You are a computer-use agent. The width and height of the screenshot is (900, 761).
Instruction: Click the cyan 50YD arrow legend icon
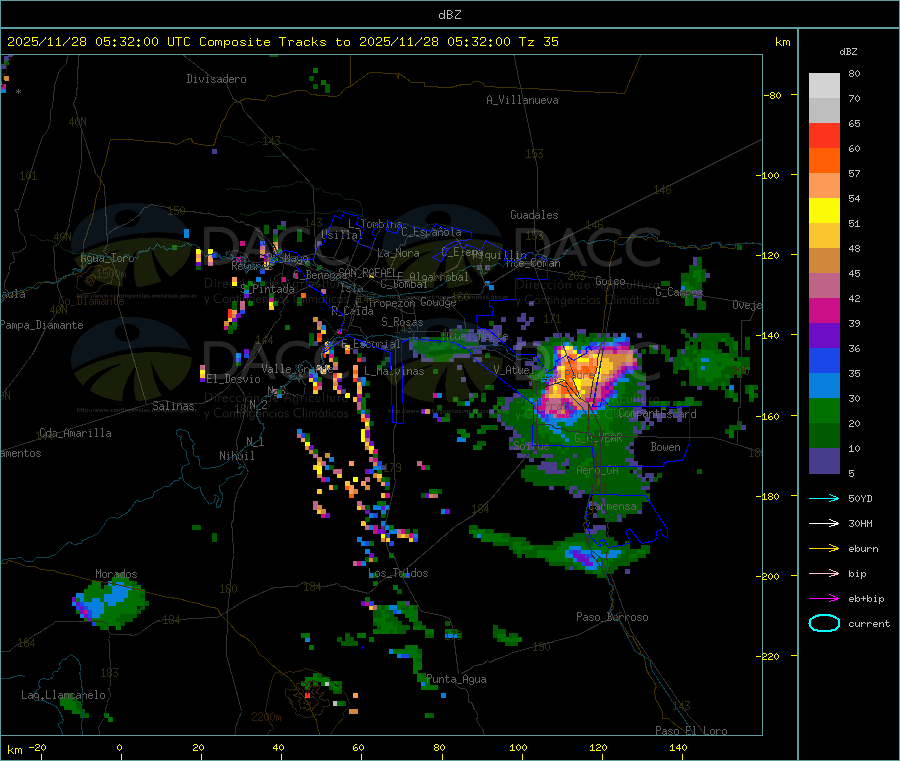coord(824,498)
